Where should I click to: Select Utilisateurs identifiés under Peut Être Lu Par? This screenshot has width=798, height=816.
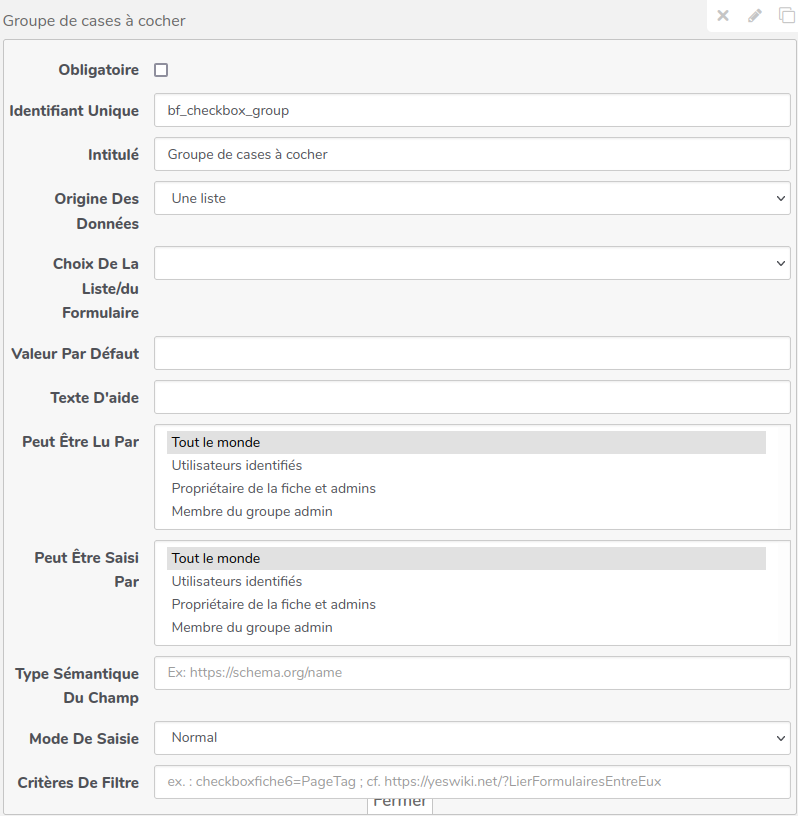tap(237, 466)
